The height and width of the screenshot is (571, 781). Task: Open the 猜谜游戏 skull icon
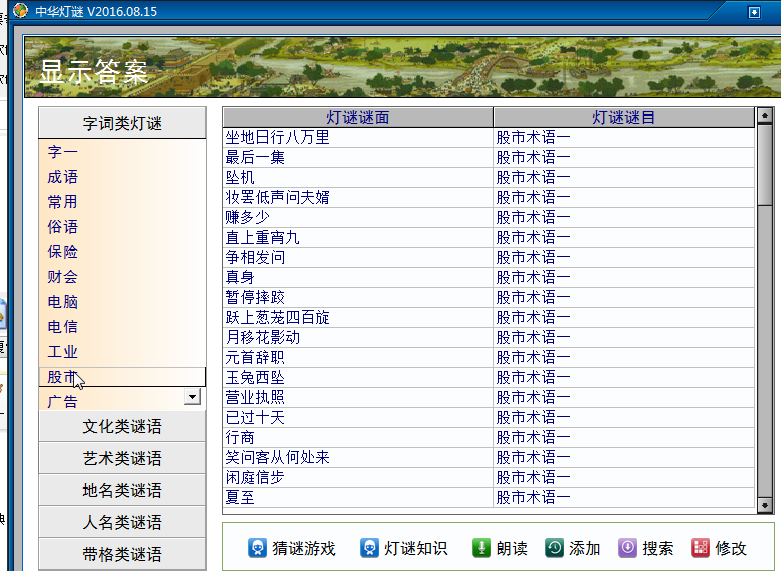pos(257,548)
